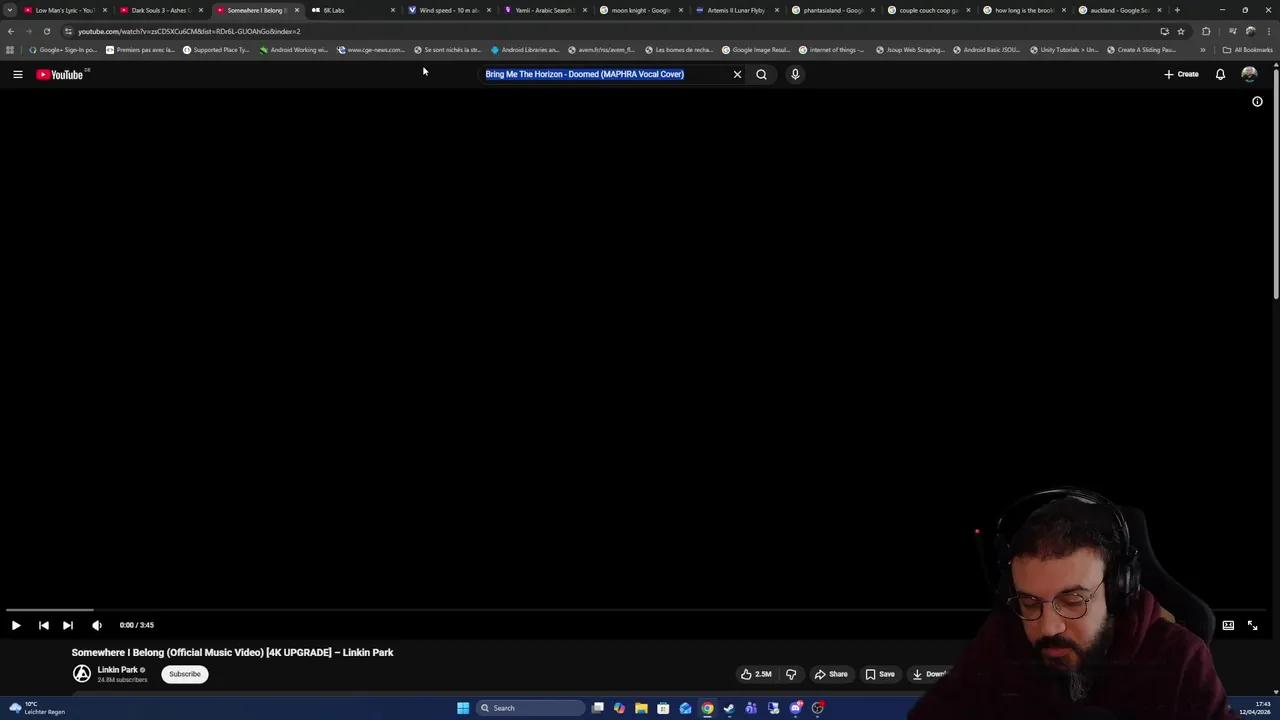
Task: Show video info card icon
Action: click(1257, 101)
